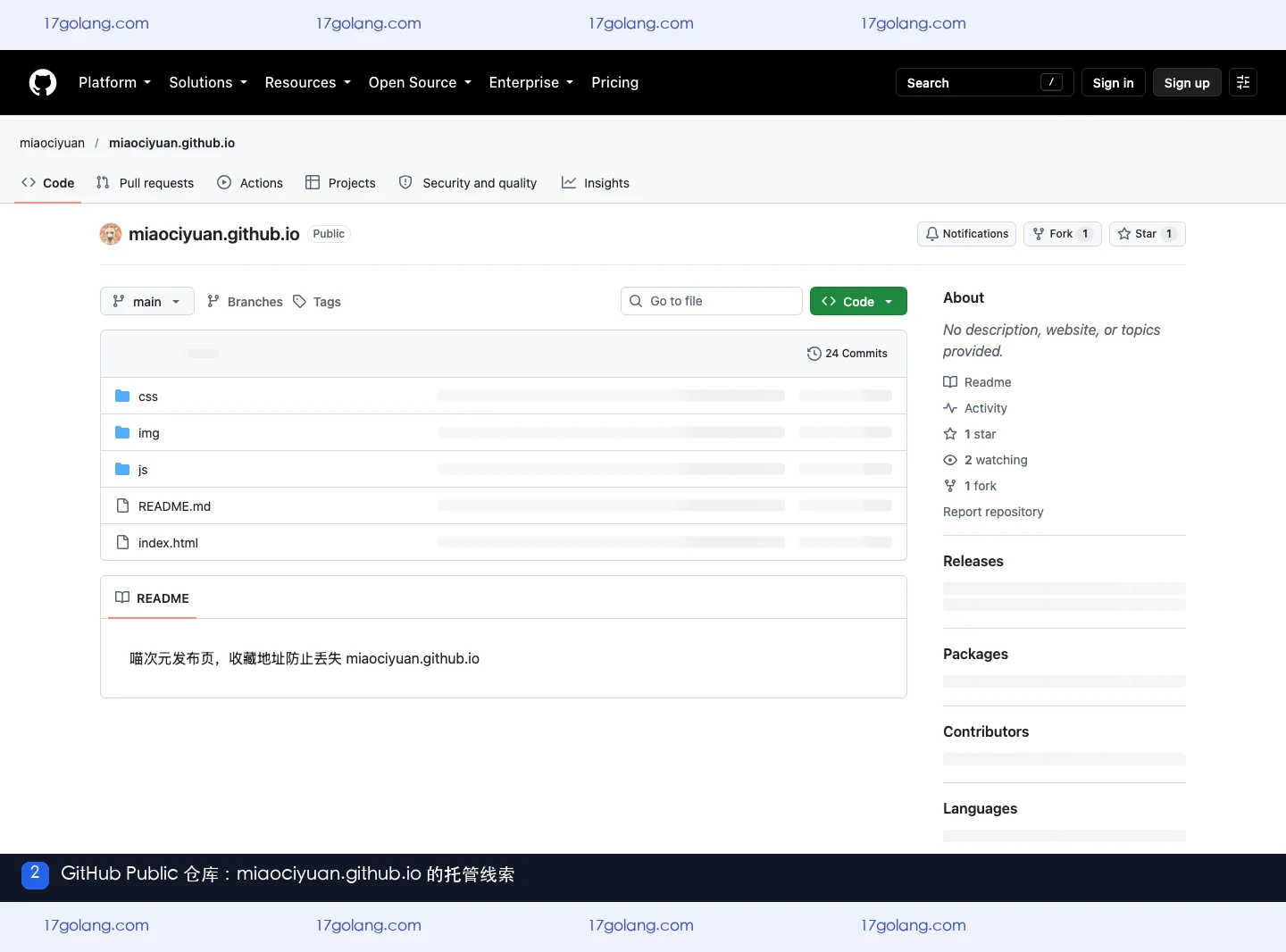Click the Branches git-branch icon
The width and height of the screenshot is (1286, 952).
coord(213,302)
